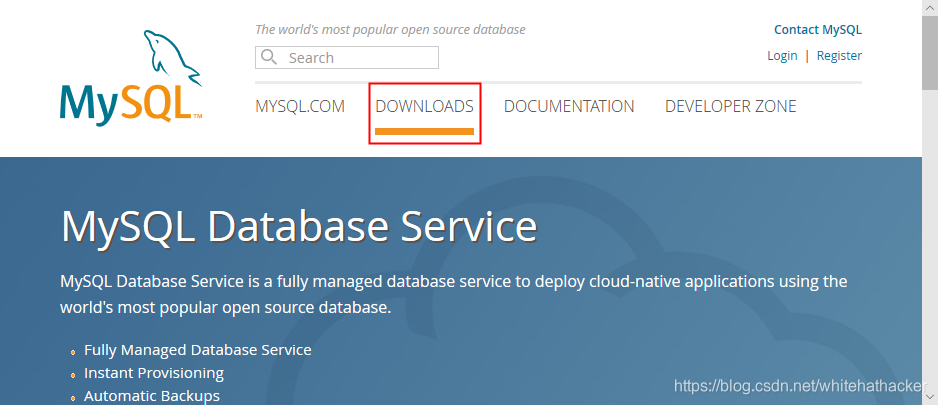Open the DEVELOPER ZONE tab
This screenshot has height=405, width=938.
click(x=730, y=106)
